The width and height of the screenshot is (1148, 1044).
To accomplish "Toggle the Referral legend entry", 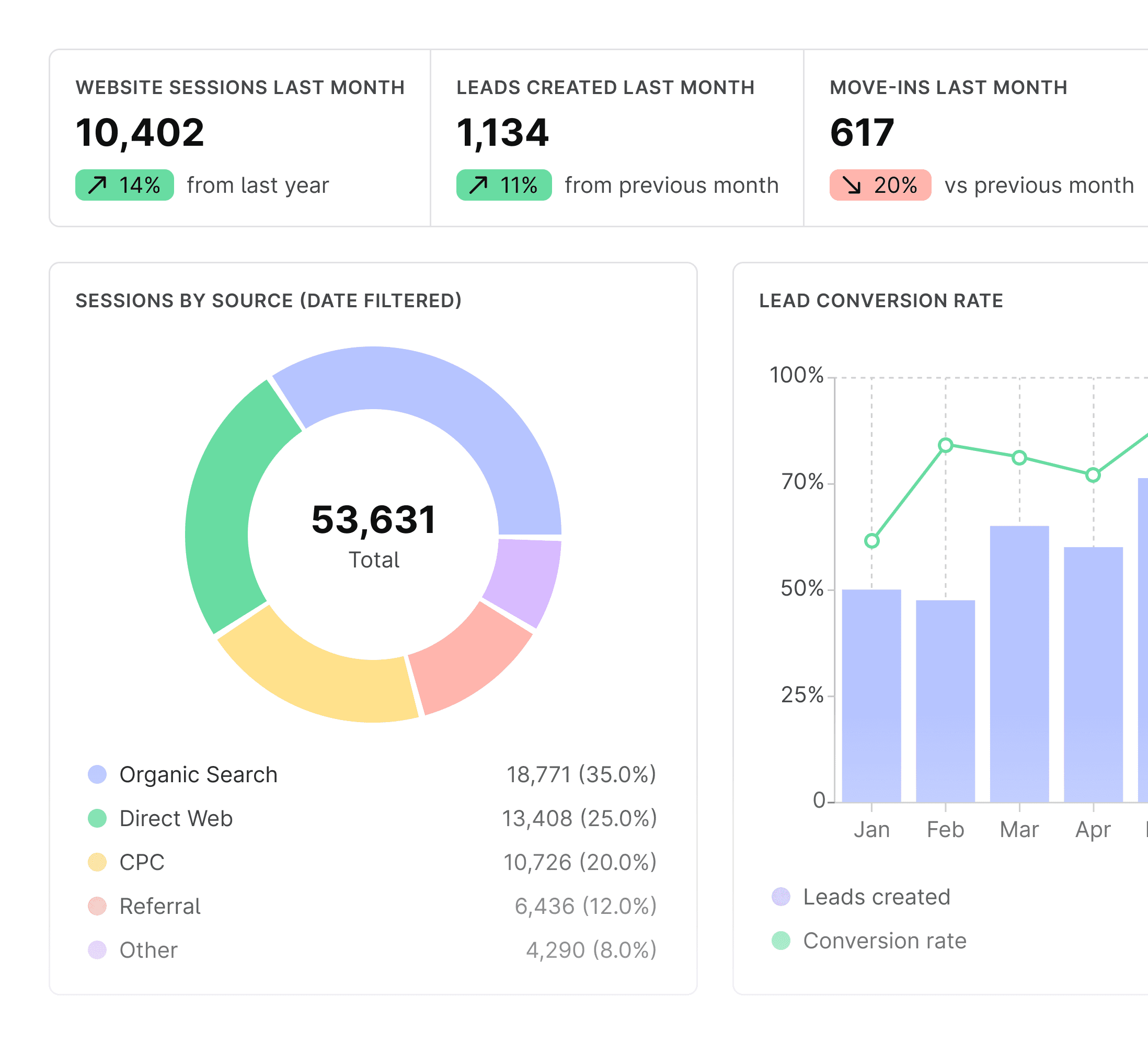I will click(159, 906).
